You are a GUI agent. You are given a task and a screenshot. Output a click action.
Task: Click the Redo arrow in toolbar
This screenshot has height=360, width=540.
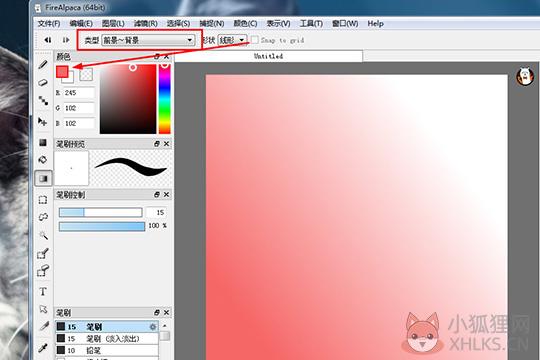coord(66,40)
